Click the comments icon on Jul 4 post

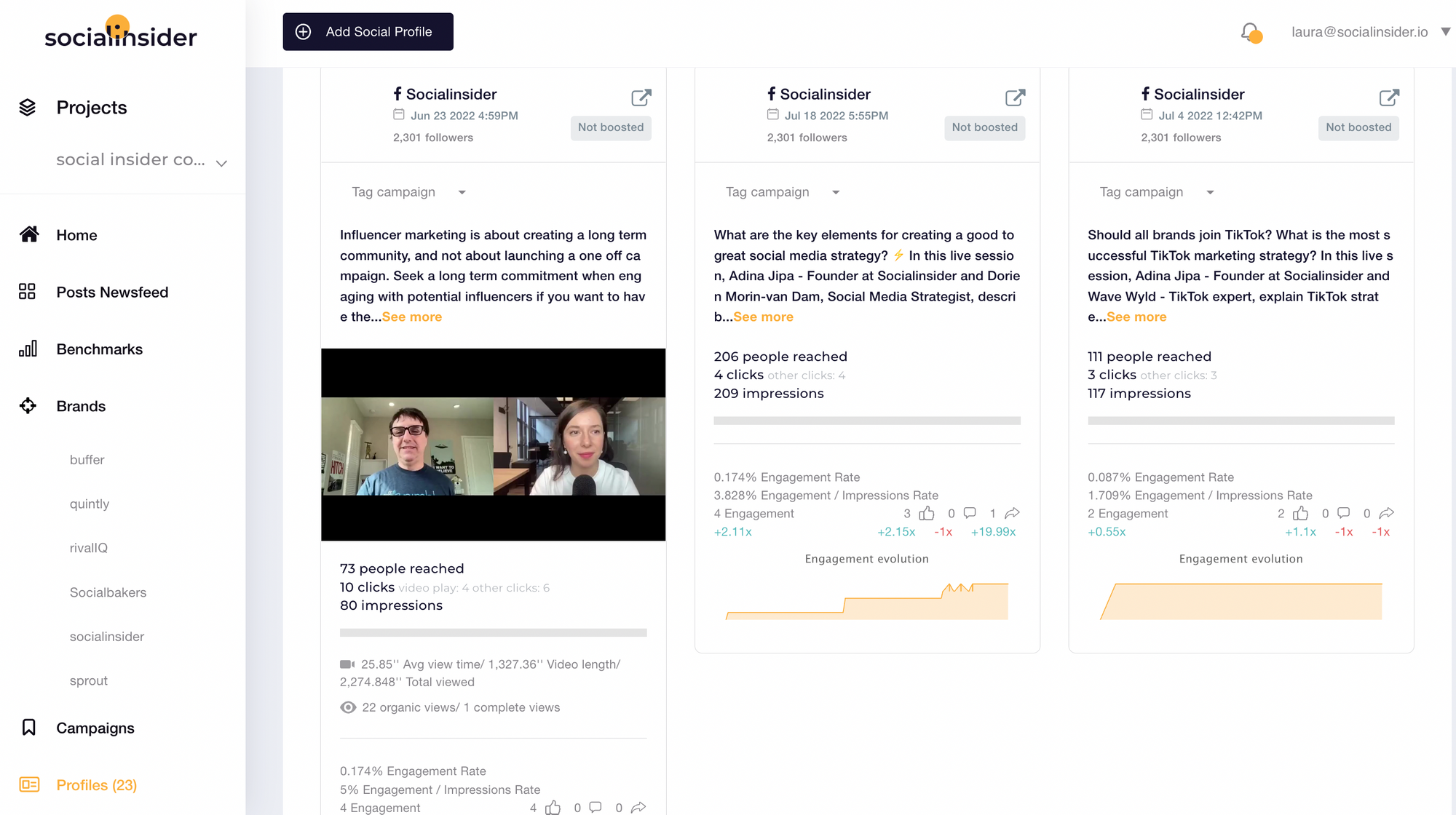(1344, 513)
